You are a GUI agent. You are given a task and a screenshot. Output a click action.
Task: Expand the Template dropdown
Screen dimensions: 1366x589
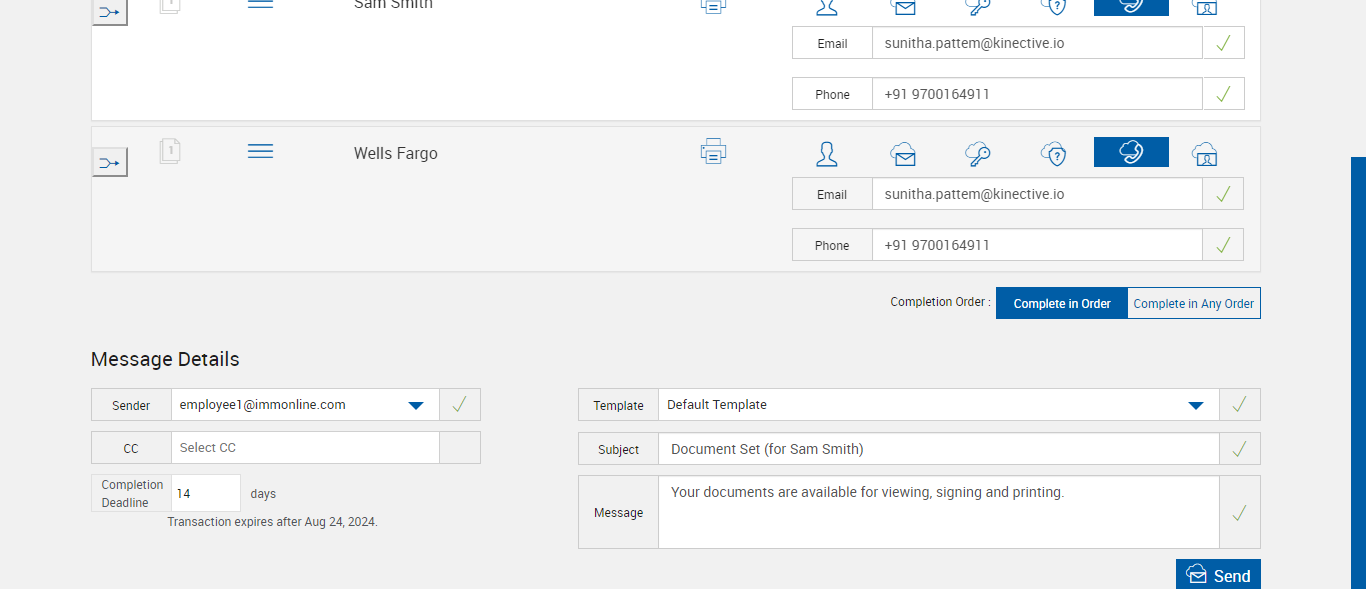1195,405
